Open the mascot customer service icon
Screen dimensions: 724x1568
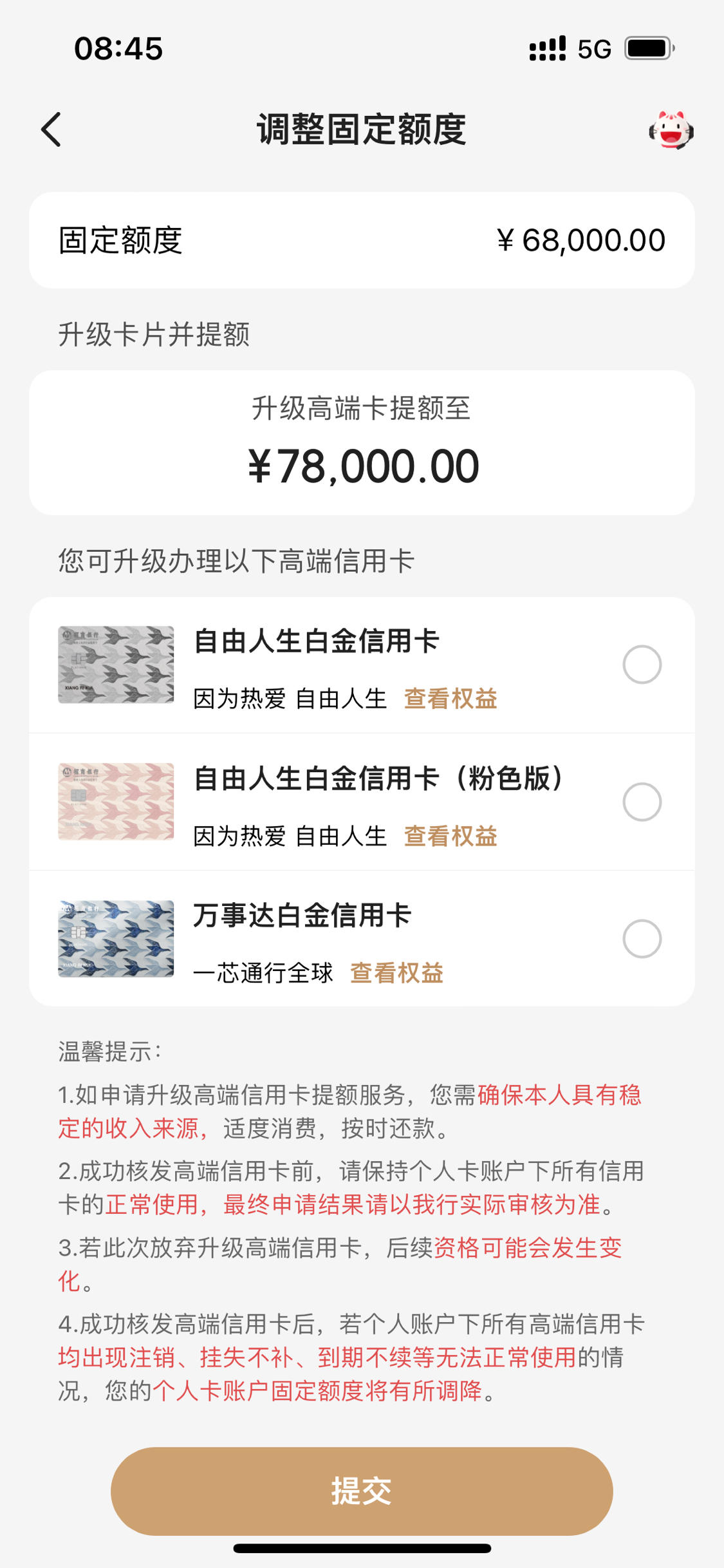click(671, 129)
